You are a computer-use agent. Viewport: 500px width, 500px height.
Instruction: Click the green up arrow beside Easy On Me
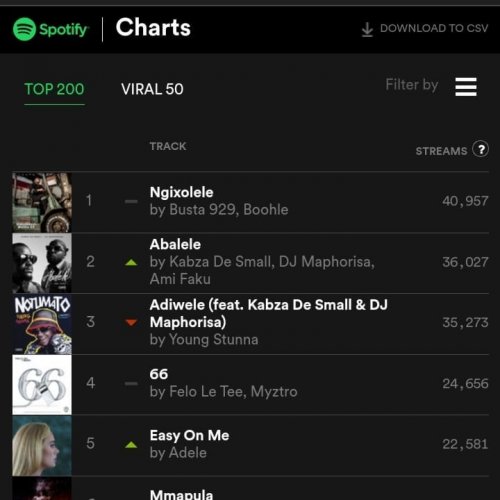point(131,444)
